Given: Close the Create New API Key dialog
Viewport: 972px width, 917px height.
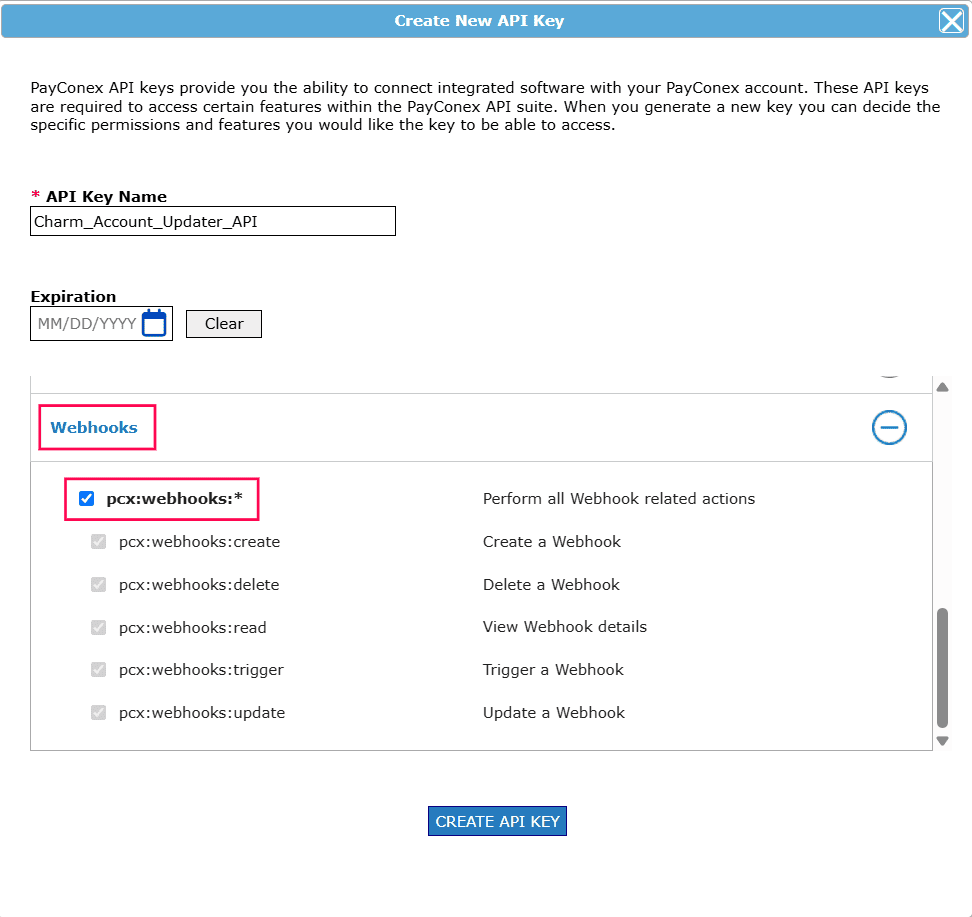Looking at the screenshot, I should coord(951,20).
